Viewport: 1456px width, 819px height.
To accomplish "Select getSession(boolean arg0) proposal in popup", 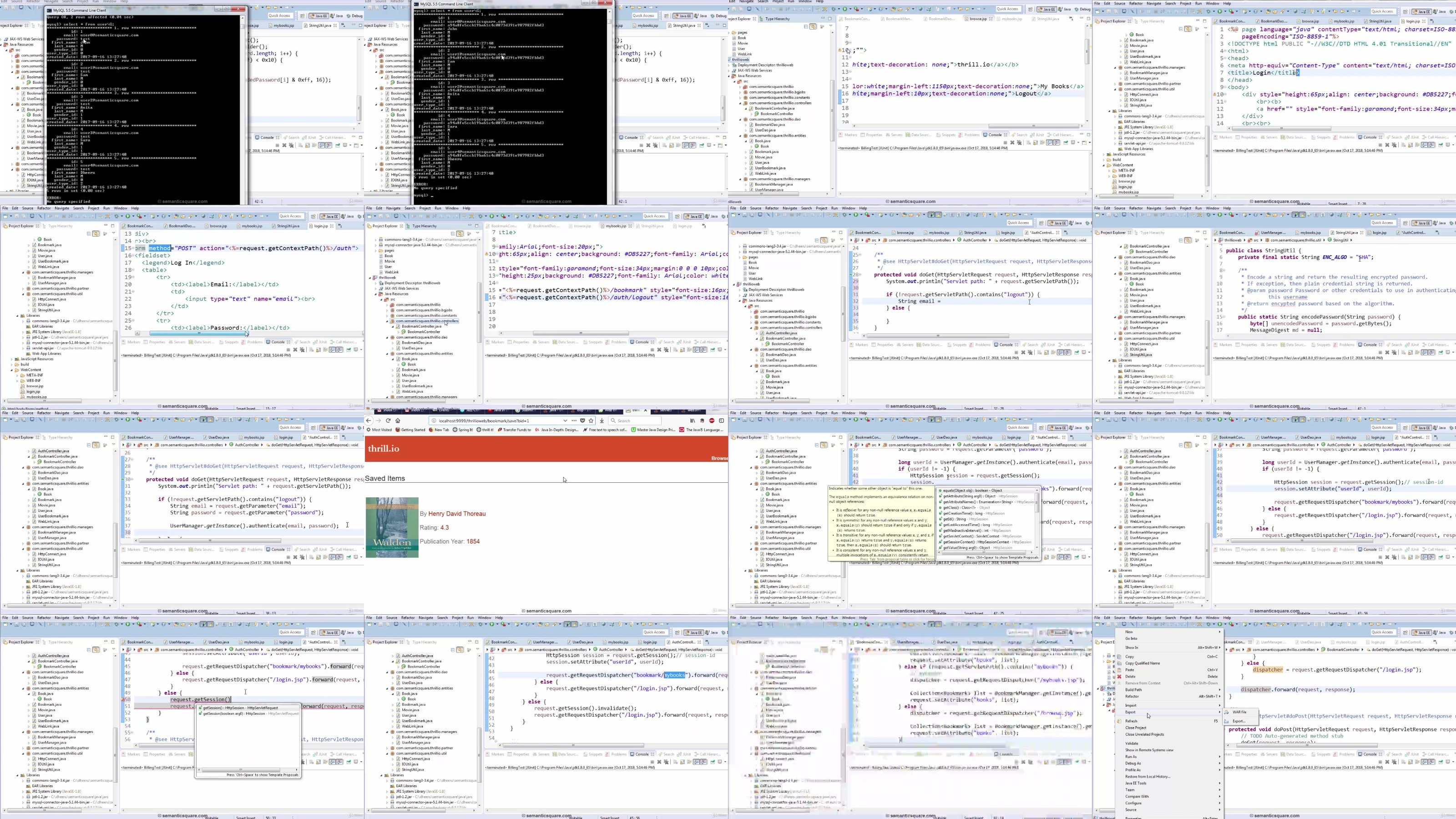I will (x=249, y=714).
